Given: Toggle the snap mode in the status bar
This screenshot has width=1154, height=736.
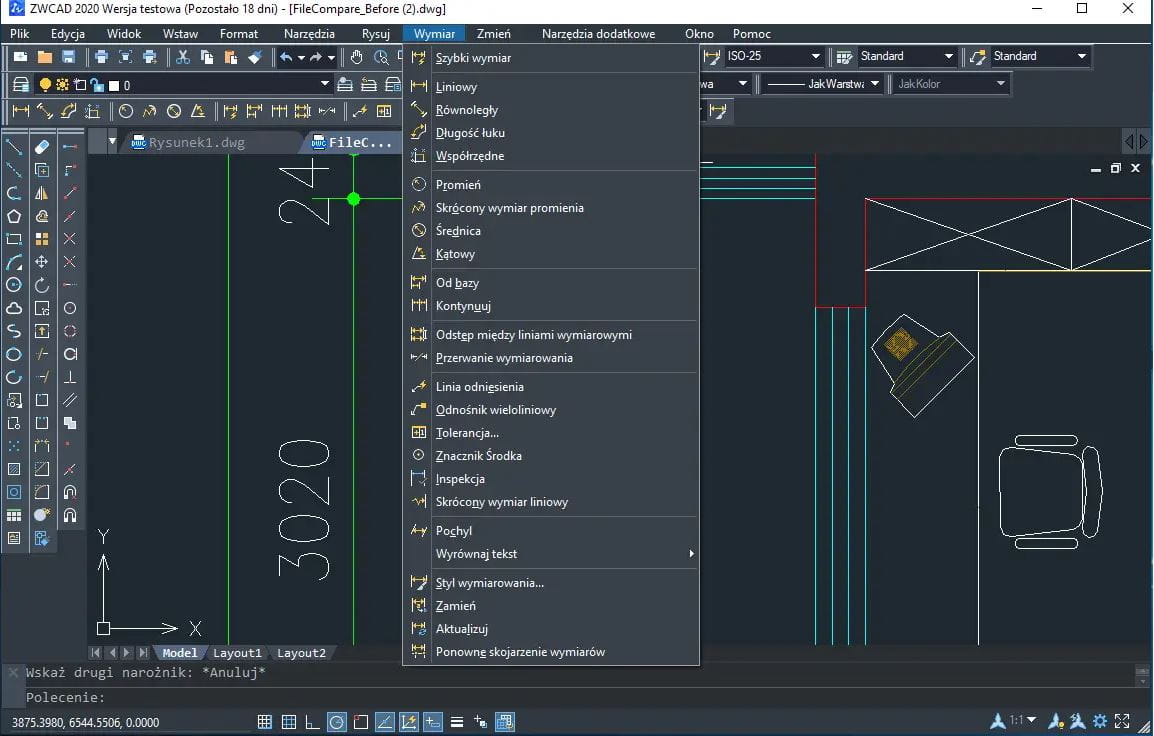Looking at the screenshot, I should [265, 722].
